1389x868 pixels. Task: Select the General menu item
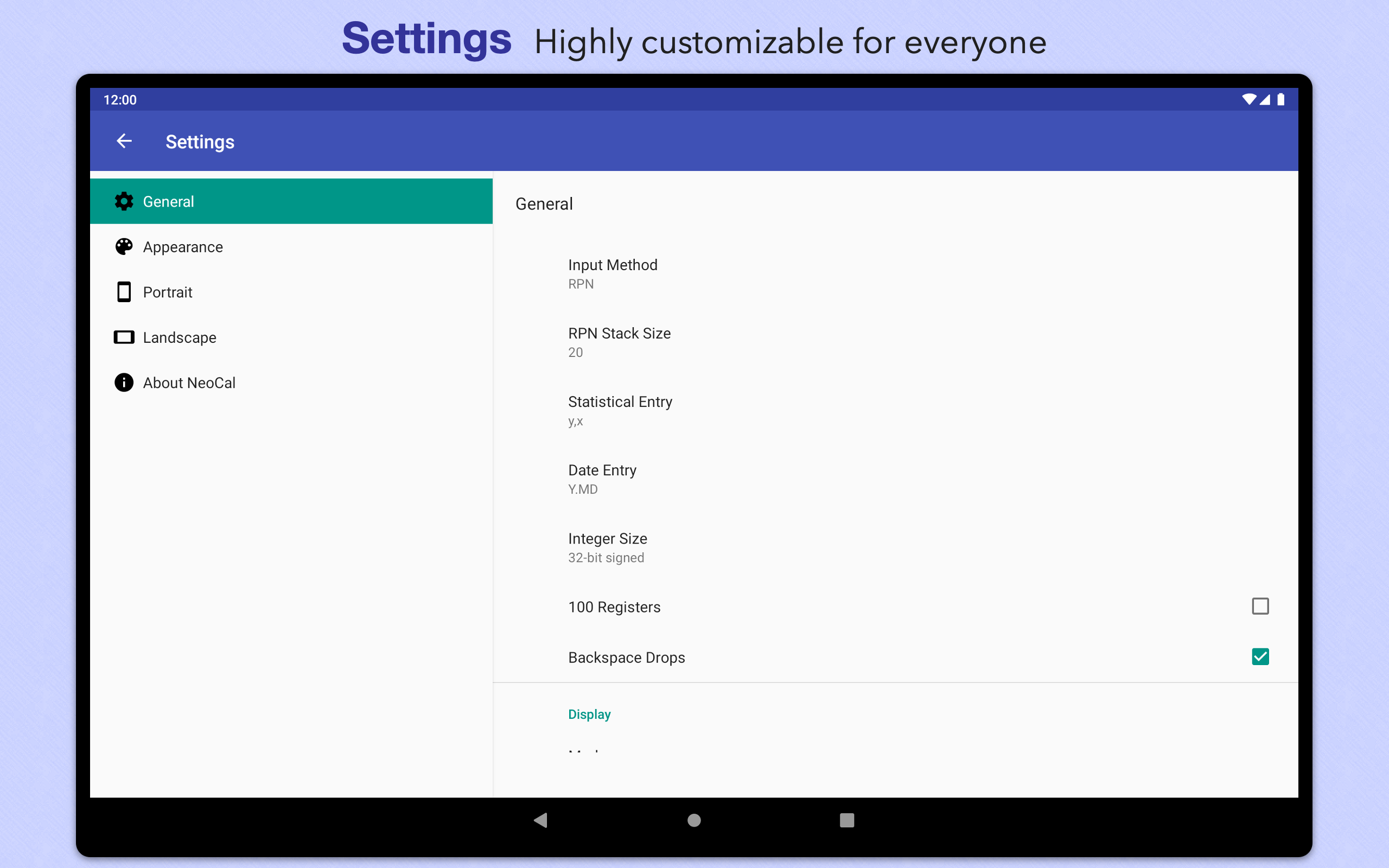291,201
